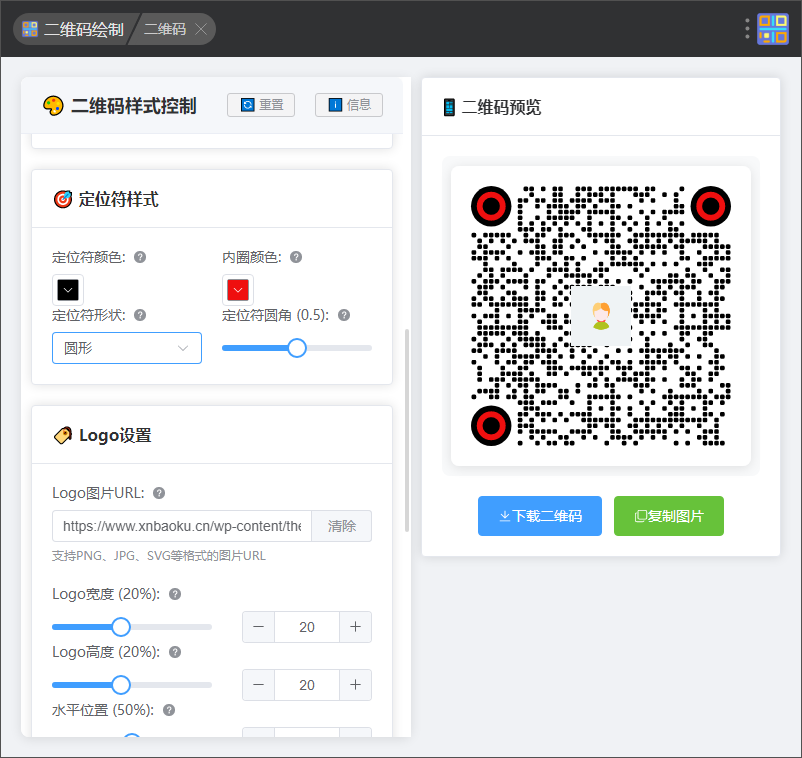
Task: Show help for 定位符形状
Action: [x=140, y=315]
